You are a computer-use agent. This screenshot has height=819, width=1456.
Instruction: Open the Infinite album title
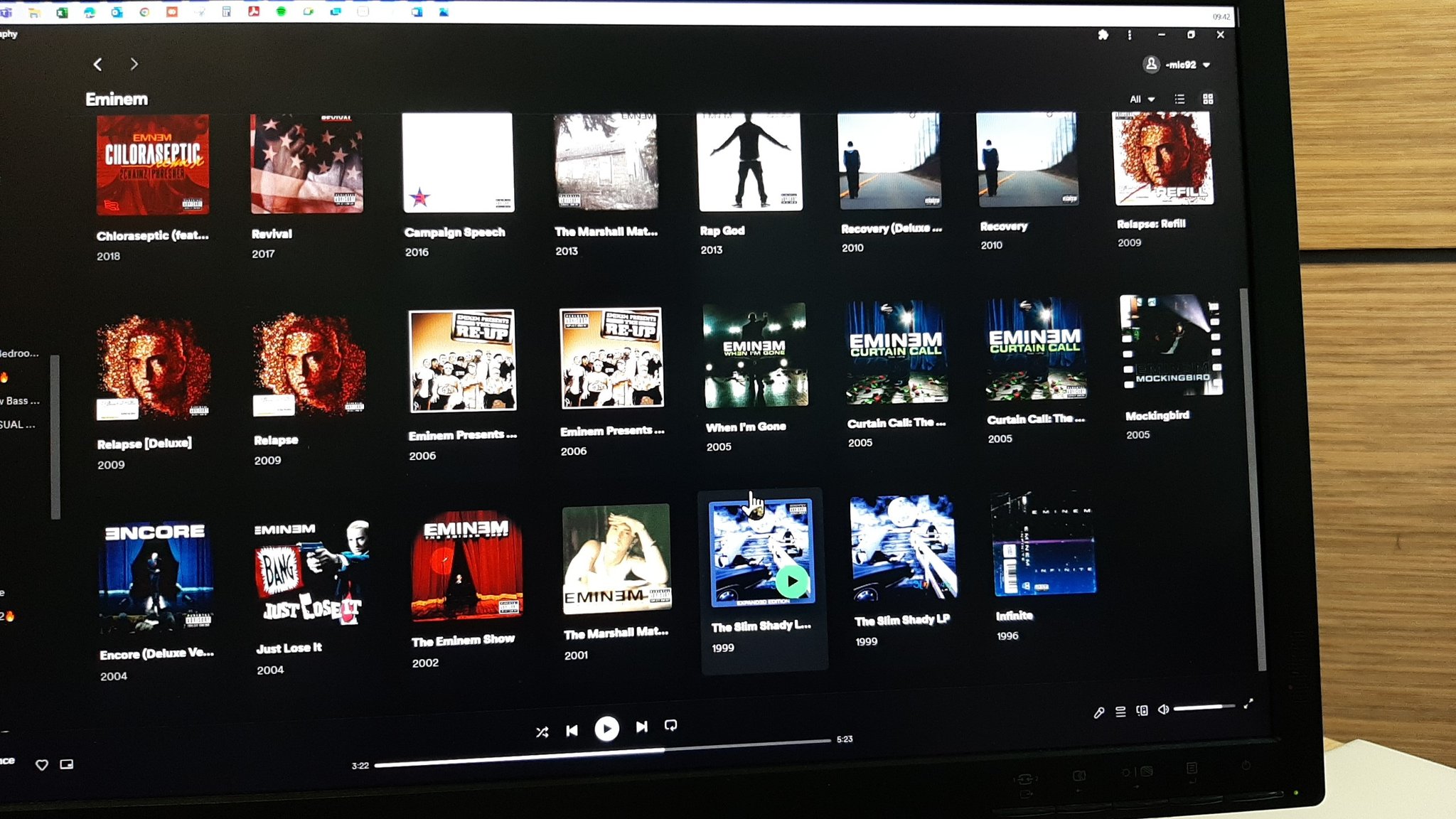[1014, 616]
